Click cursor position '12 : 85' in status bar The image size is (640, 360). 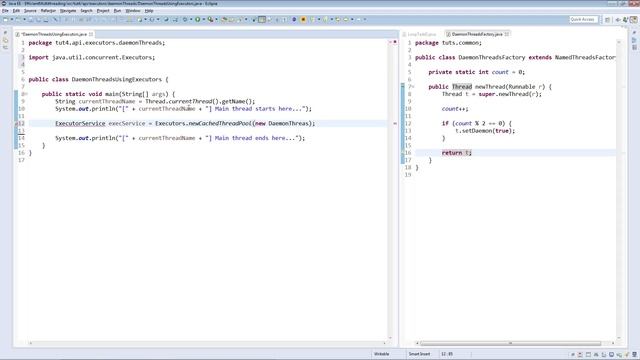click(x=447, y=354)
